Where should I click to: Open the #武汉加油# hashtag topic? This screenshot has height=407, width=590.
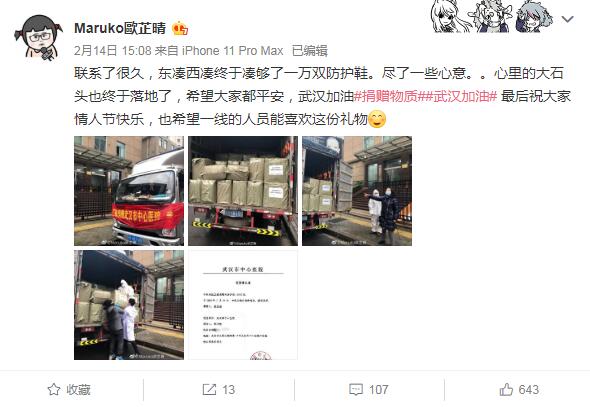point(461,96)
